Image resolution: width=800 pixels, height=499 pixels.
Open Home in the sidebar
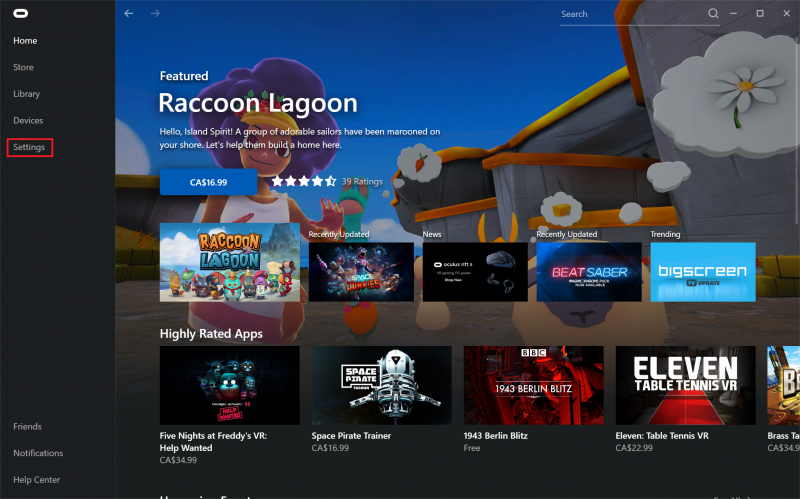[x=25, y=41]
